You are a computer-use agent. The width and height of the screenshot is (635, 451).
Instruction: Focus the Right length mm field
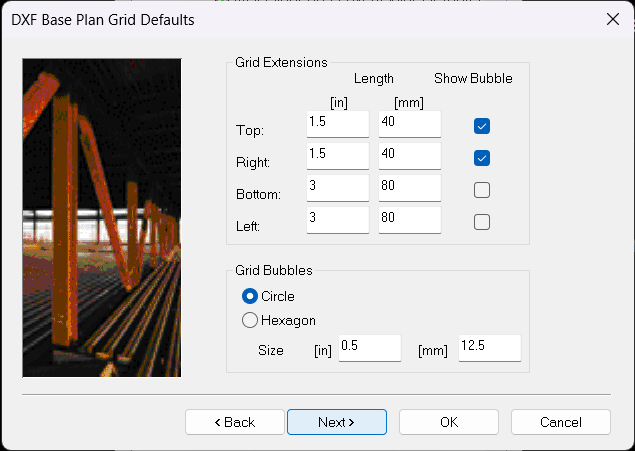pos(409,156)
